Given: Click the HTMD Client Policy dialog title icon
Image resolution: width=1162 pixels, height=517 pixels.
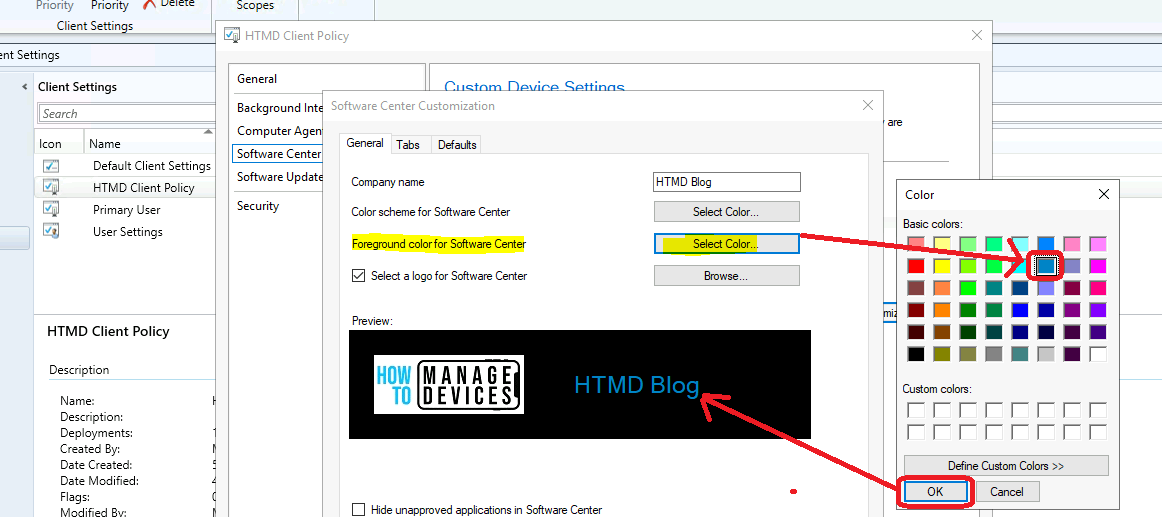Looking at the screenshot, I should tap(231, 36).
